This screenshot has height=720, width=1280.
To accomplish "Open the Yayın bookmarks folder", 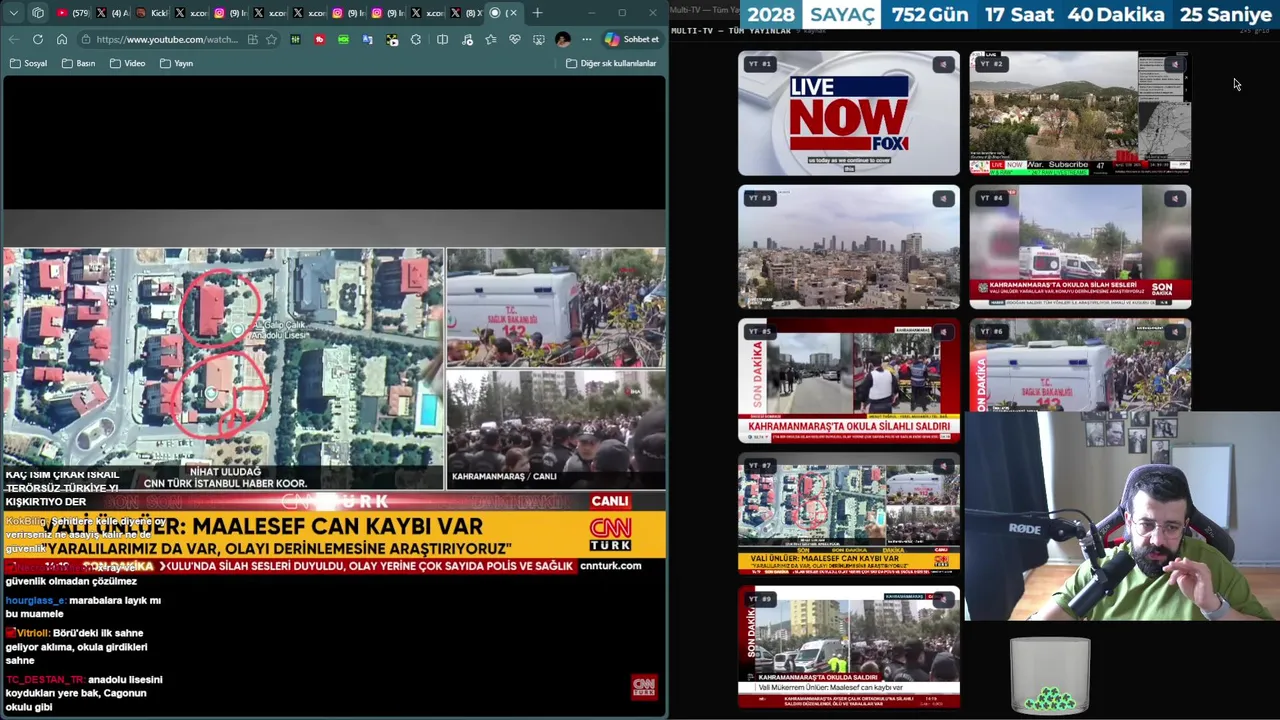I will (177, 63).
